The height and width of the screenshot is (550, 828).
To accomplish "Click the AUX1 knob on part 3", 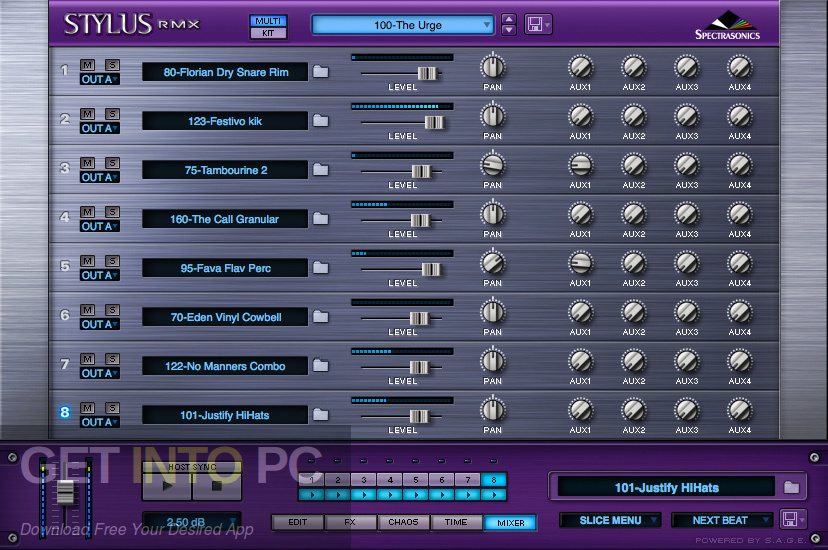I will point(580,165).
